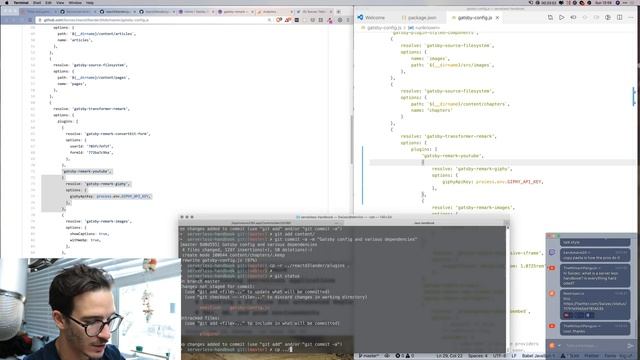Click the clock time in macOS menu bar
The height and width of the screenshot is (360, 640).
pyautogui.click(x=603, y=2)
